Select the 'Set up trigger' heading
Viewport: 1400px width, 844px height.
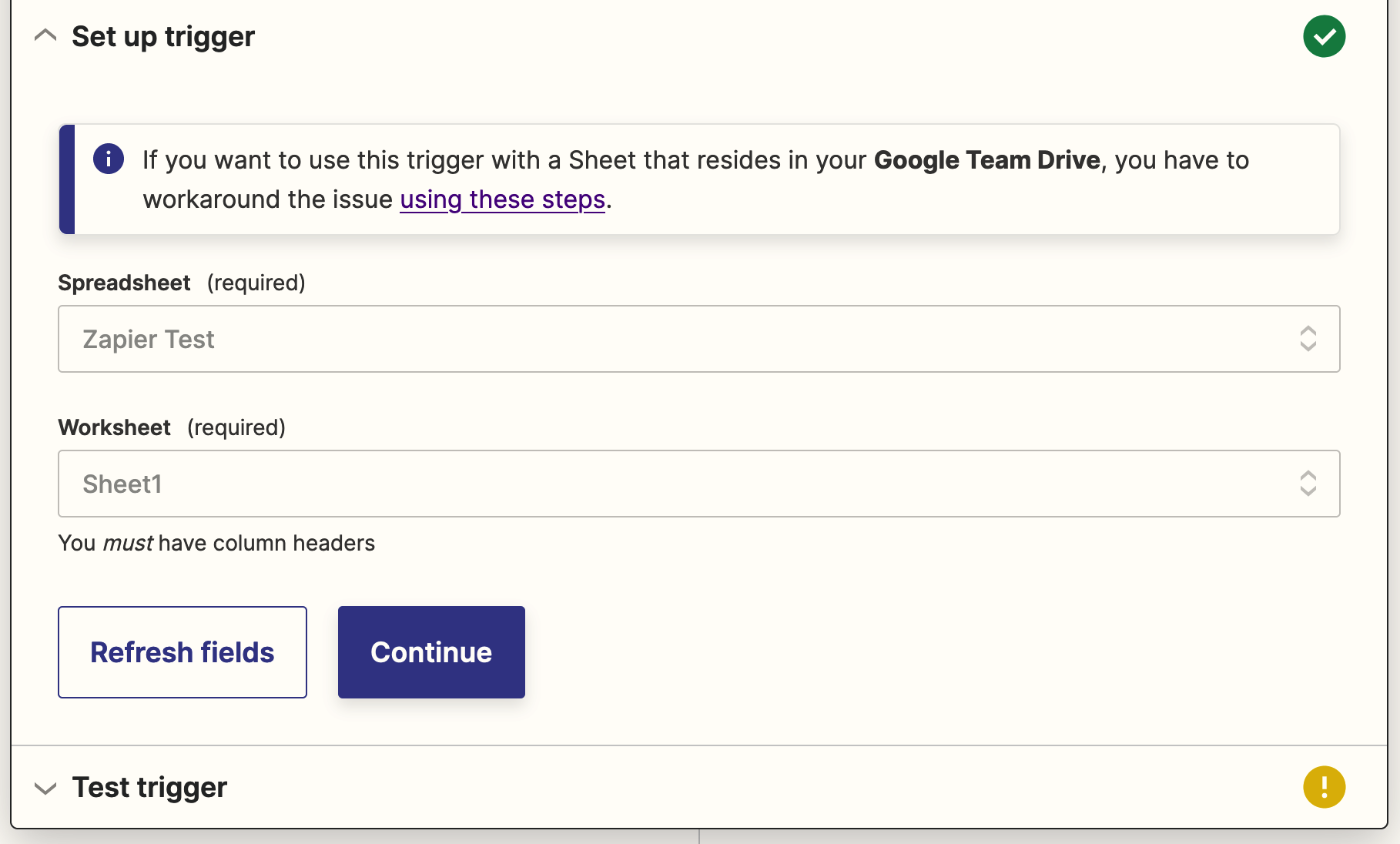tap(163, 36)
